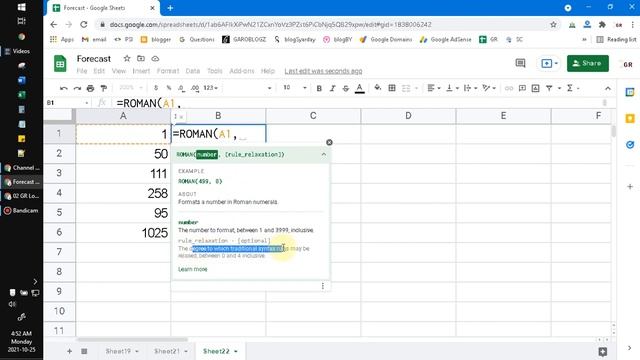Open the Edit menu

[99, 71]
